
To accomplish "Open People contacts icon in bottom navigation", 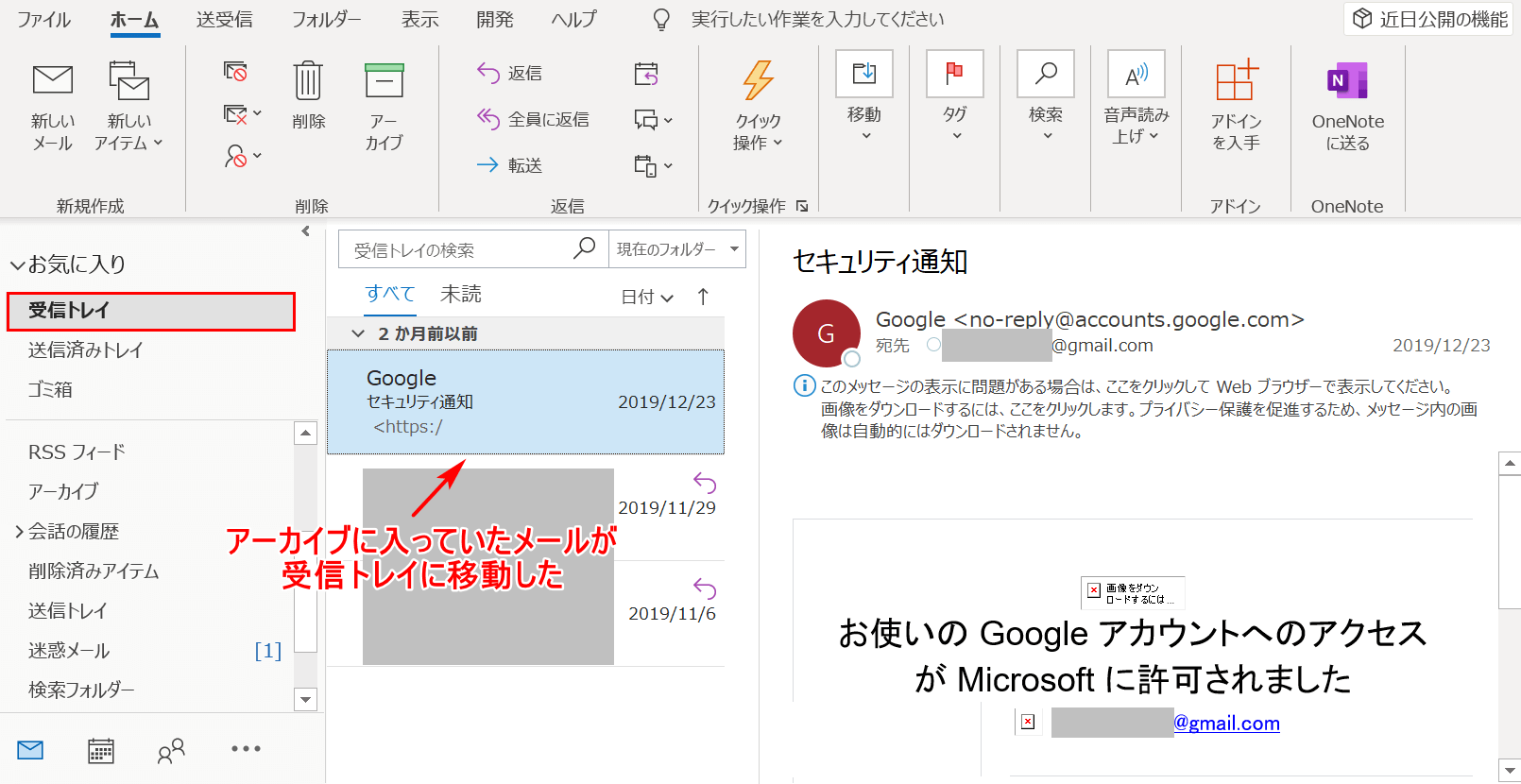I will coord(171,750).
